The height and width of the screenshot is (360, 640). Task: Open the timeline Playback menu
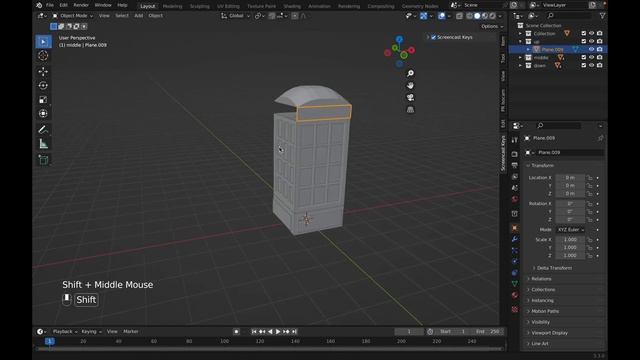tap(65, 331)
